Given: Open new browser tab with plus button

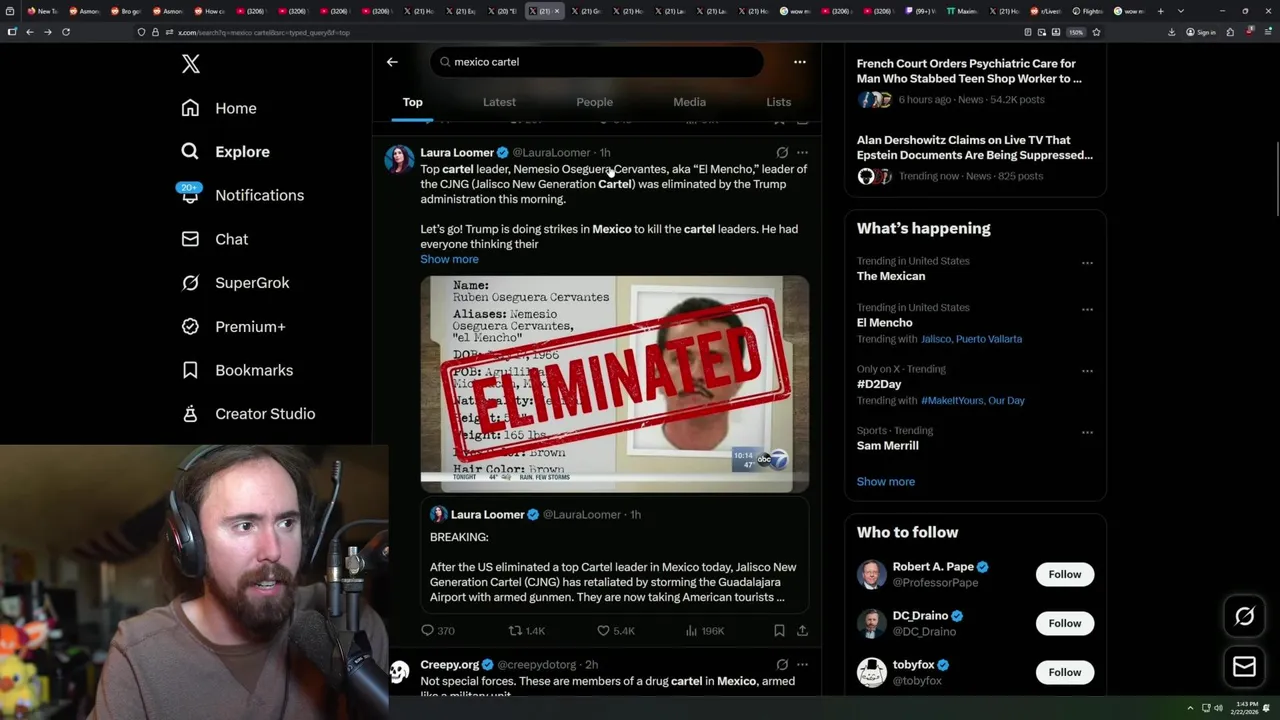Looking at the screenshot, I should click(1160, 11).
